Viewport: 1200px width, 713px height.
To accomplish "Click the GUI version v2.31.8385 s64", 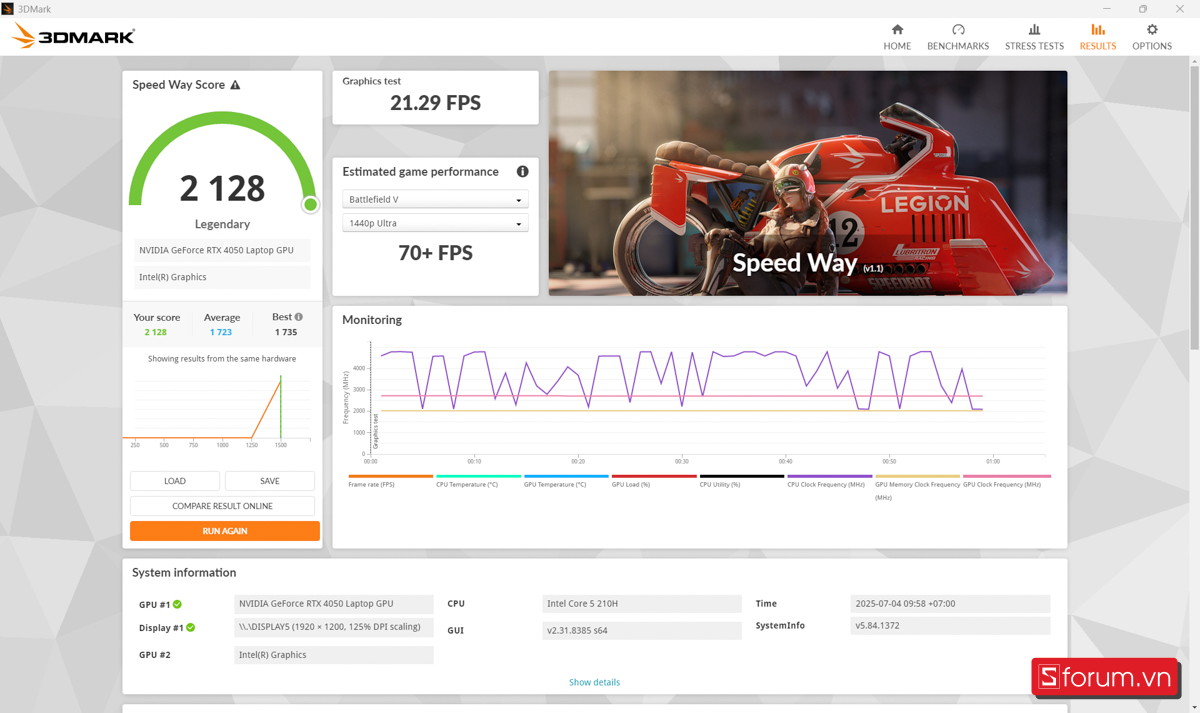I will [x=641, y=631].
